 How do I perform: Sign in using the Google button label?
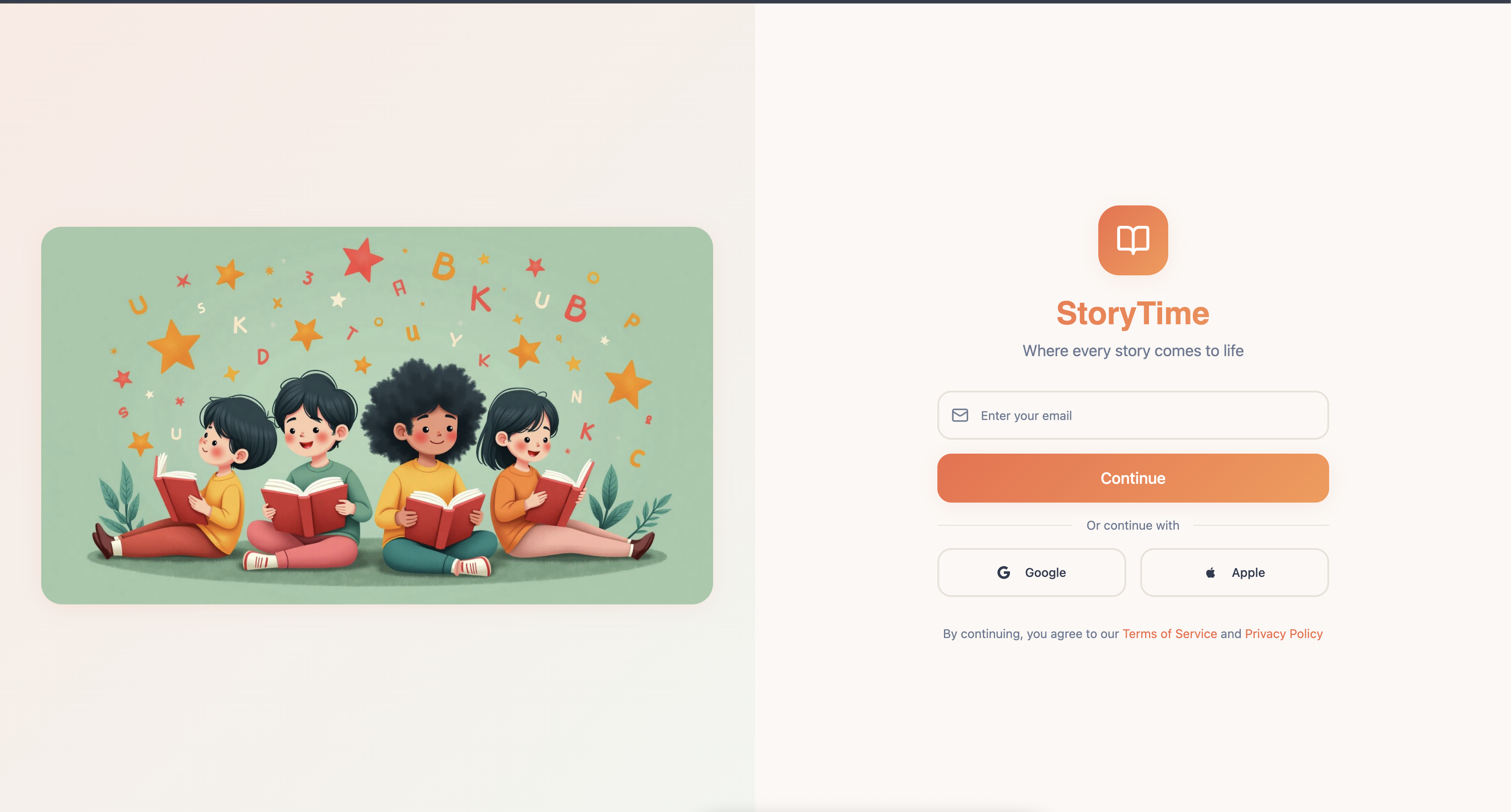coord(1045,572)
